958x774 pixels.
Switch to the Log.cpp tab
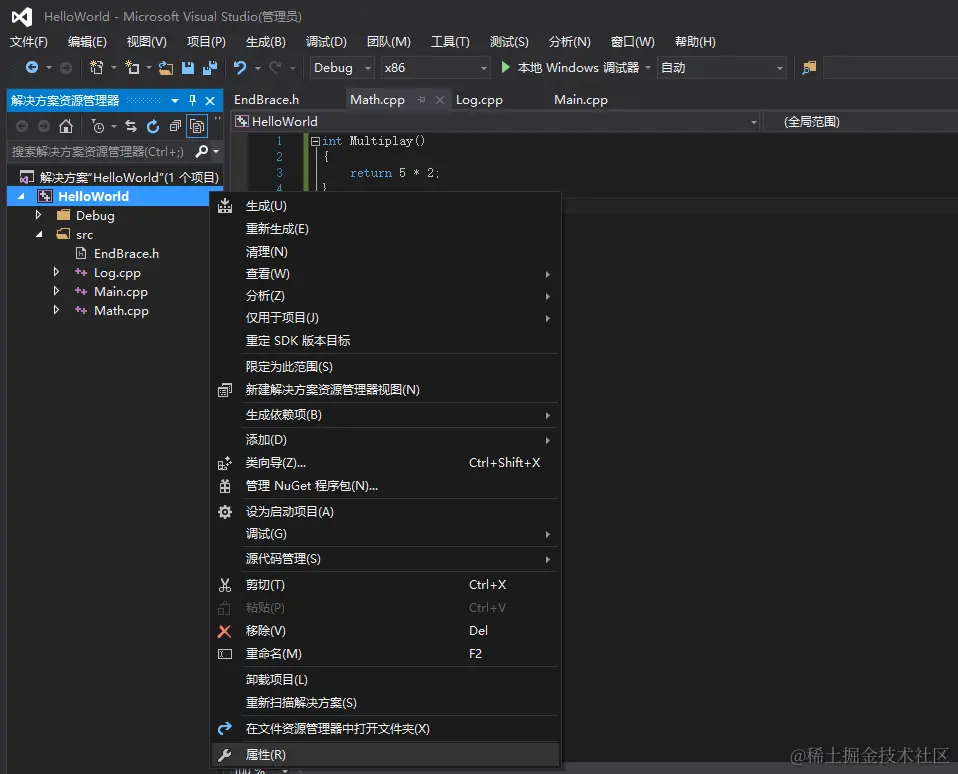pyautogui.click(x=479, y=100)
